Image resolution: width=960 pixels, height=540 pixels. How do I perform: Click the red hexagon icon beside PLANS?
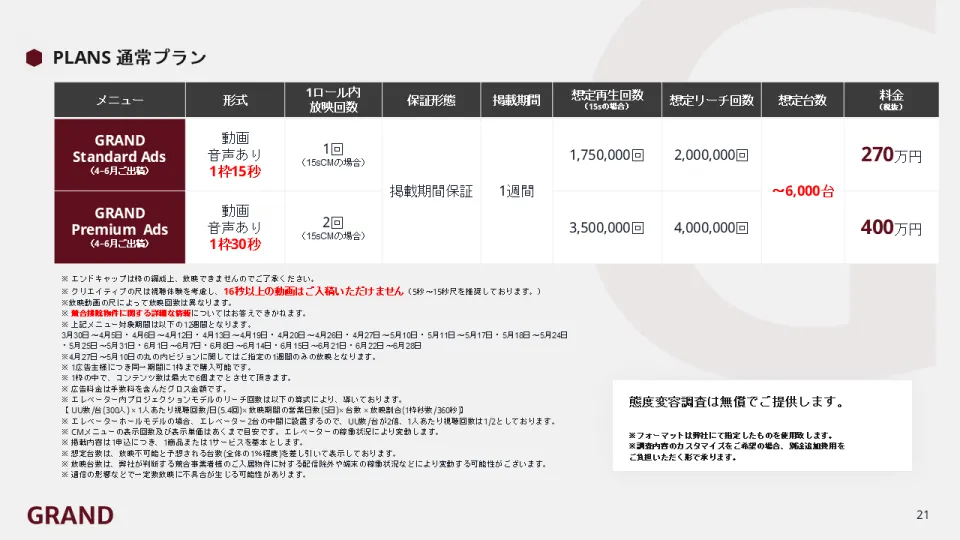click(x=34, y=57)
